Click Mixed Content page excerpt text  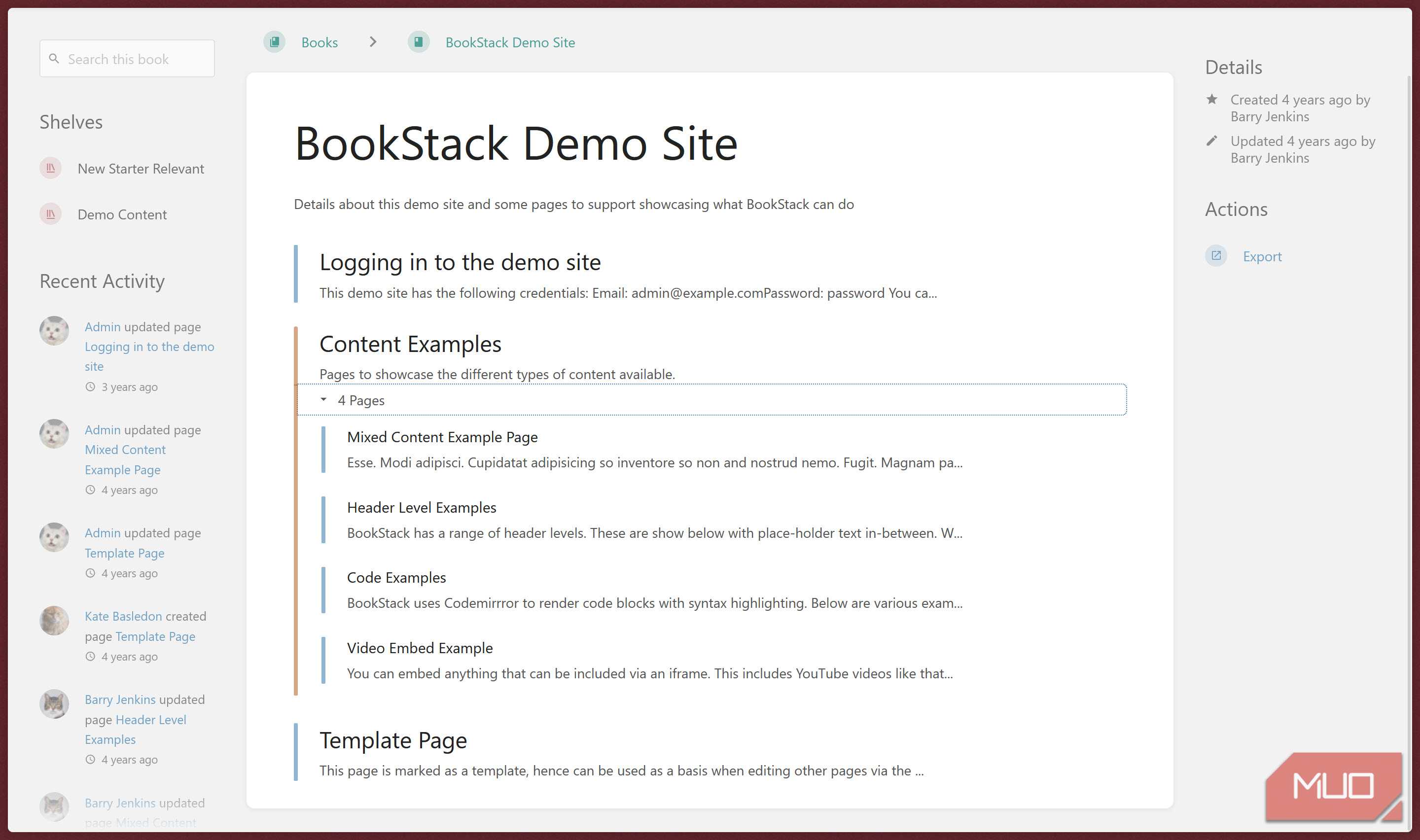tap(654, 462)
